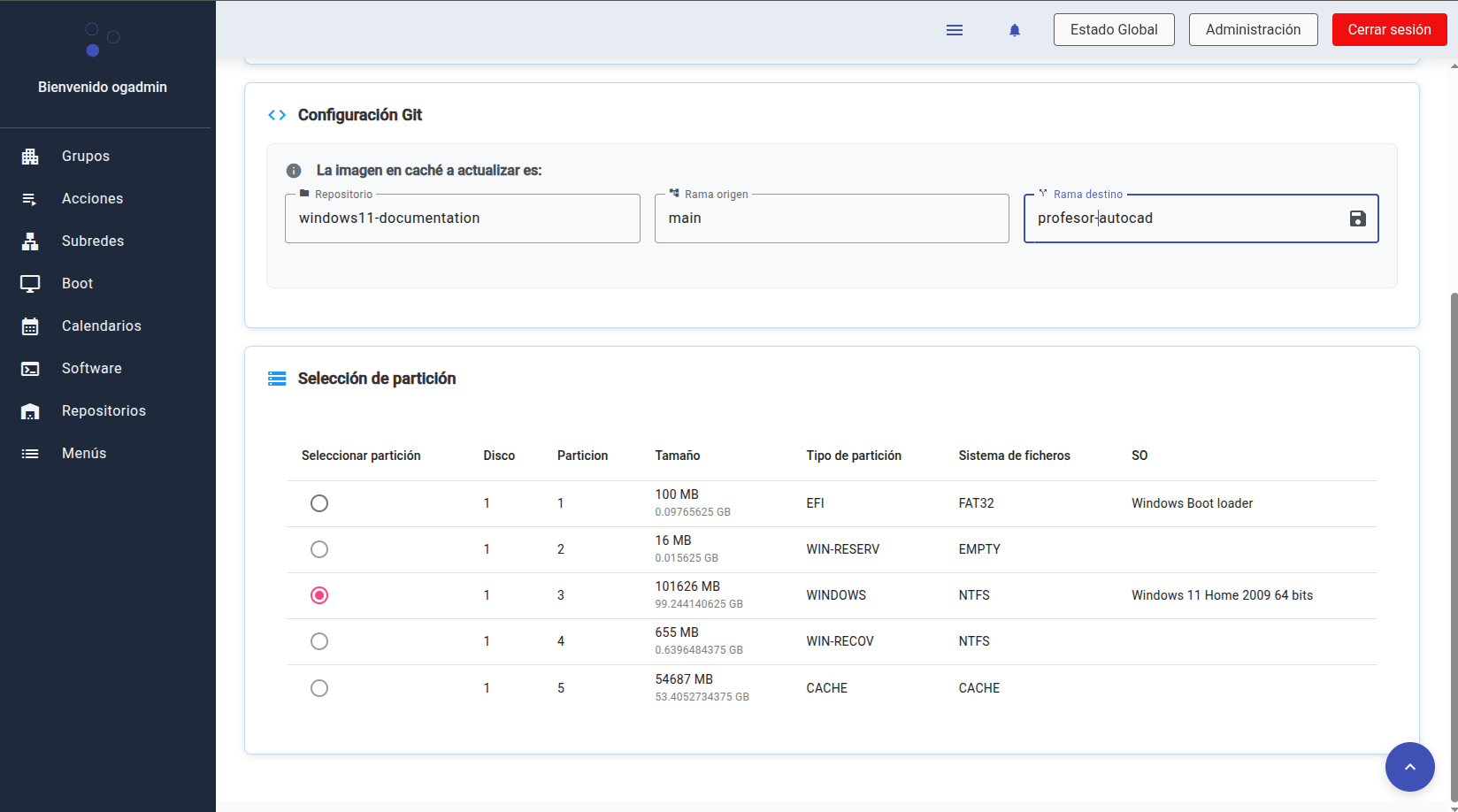1458x812 pixels.
Task: Click the scroll-to-top arrow button
Action: pyautogui.click(x=1409, y=767)
